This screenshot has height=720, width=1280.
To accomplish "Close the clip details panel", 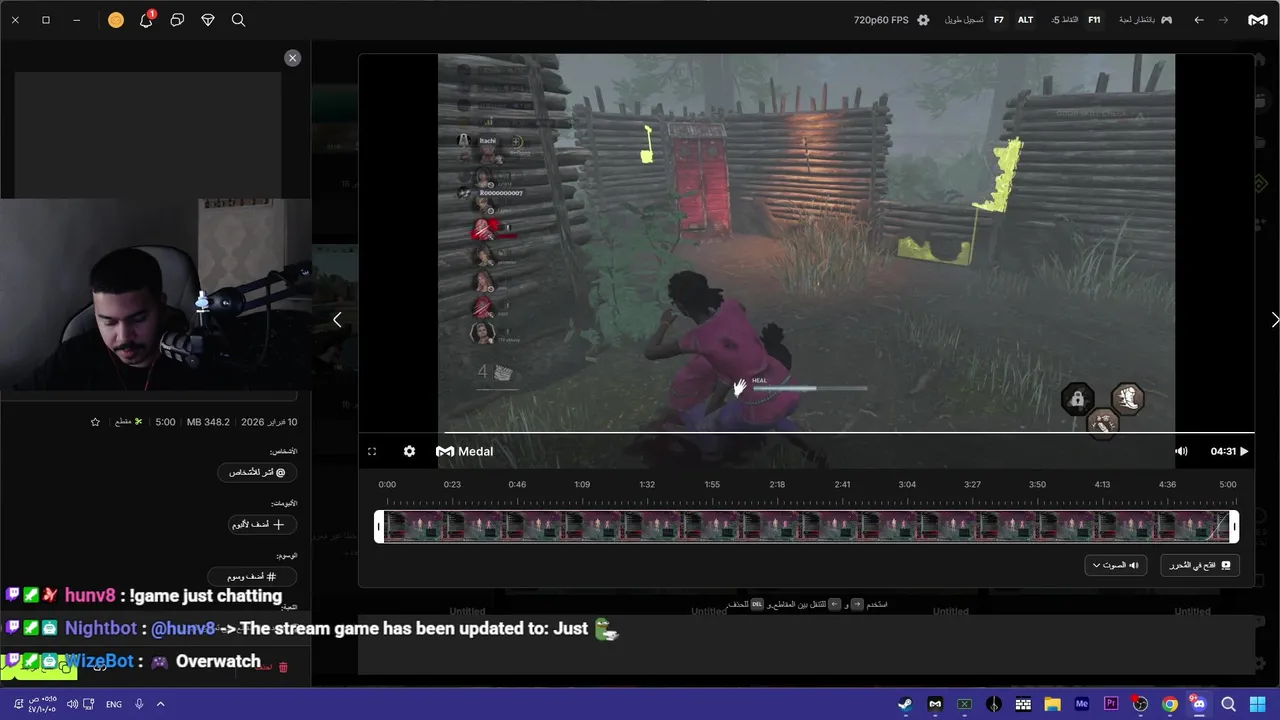I will click(x=292, y=58).
